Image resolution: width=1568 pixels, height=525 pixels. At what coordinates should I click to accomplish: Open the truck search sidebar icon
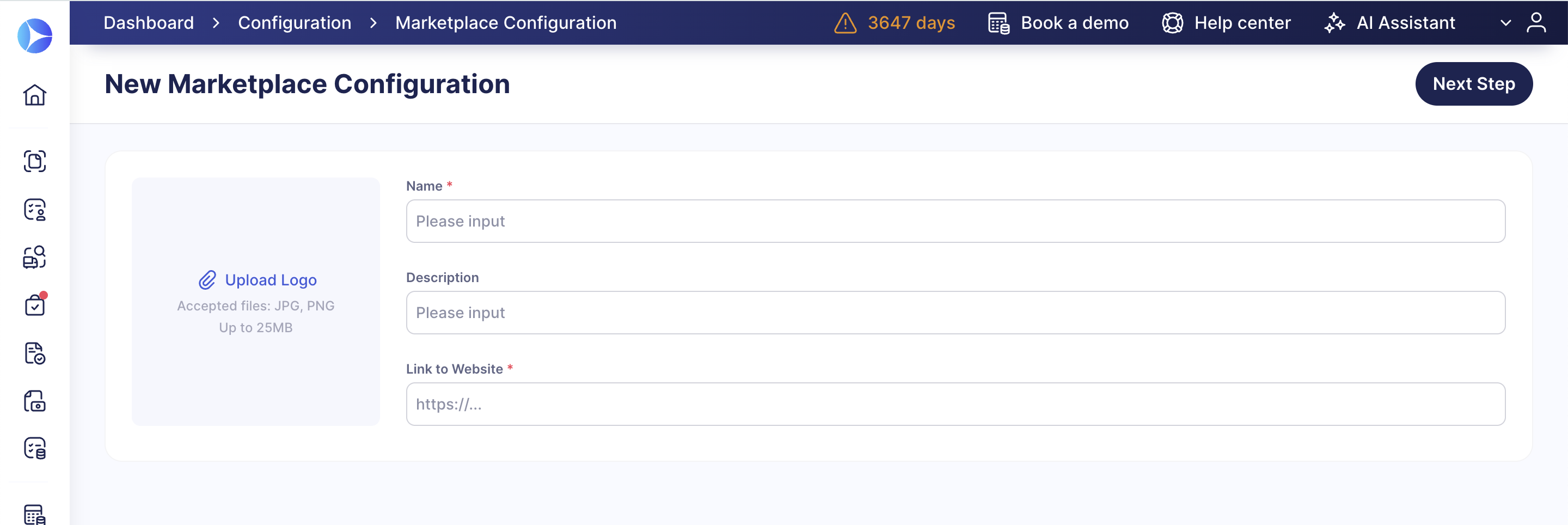[35, 257]
